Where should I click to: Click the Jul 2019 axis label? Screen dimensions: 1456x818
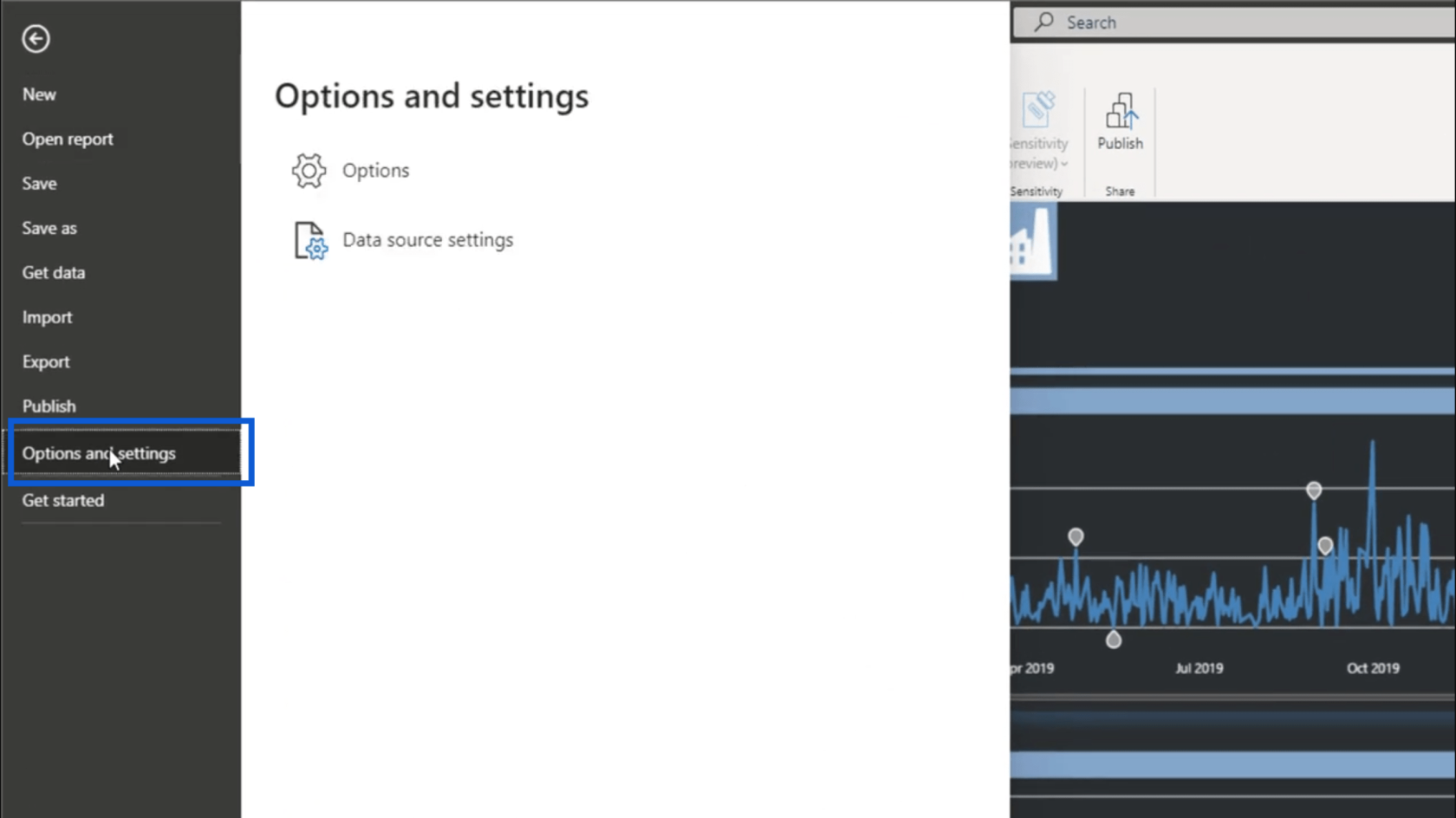click(1199, 668)
